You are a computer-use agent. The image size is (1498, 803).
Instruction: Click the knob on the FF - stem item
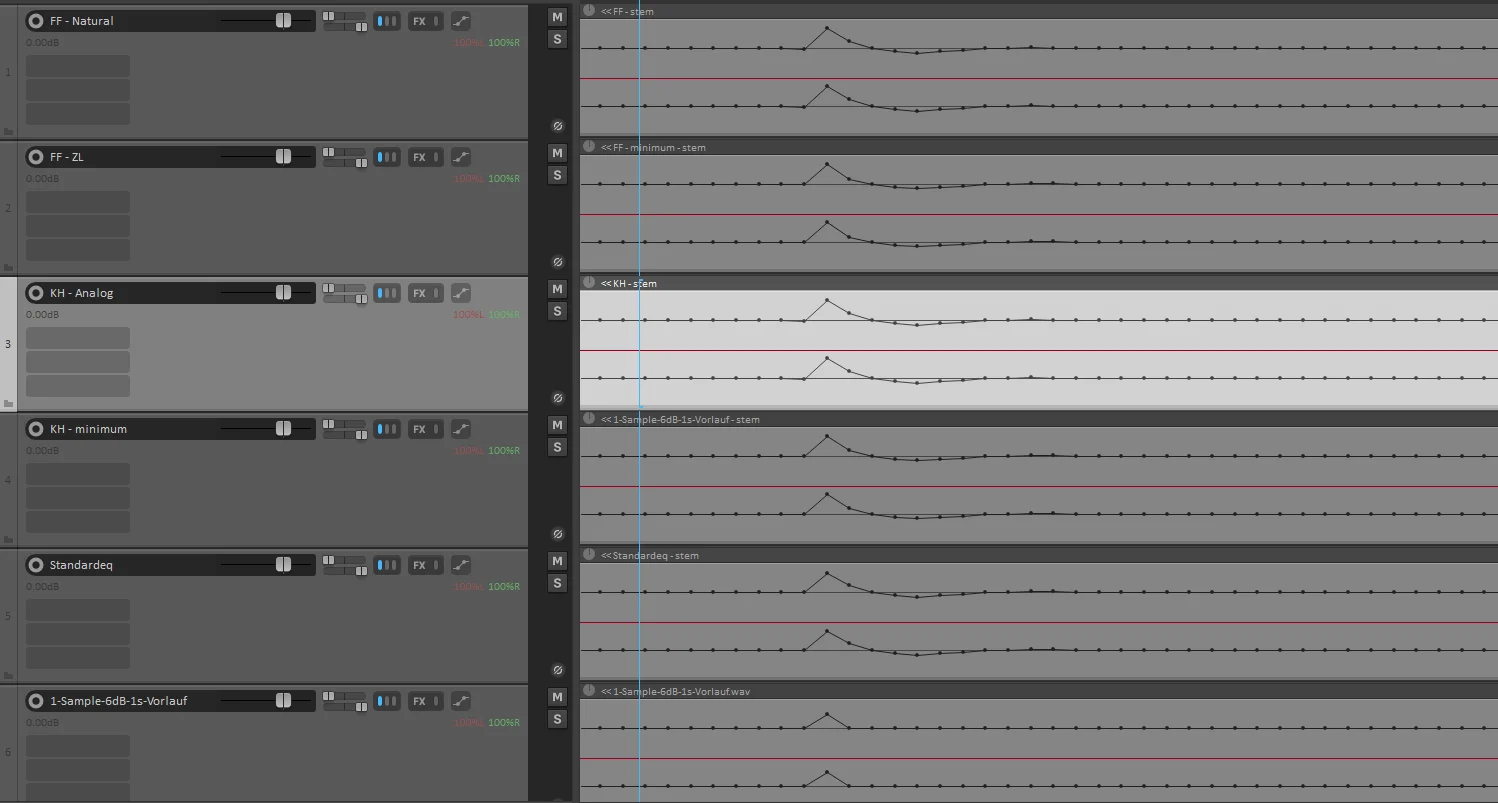(x=589, y=11)
